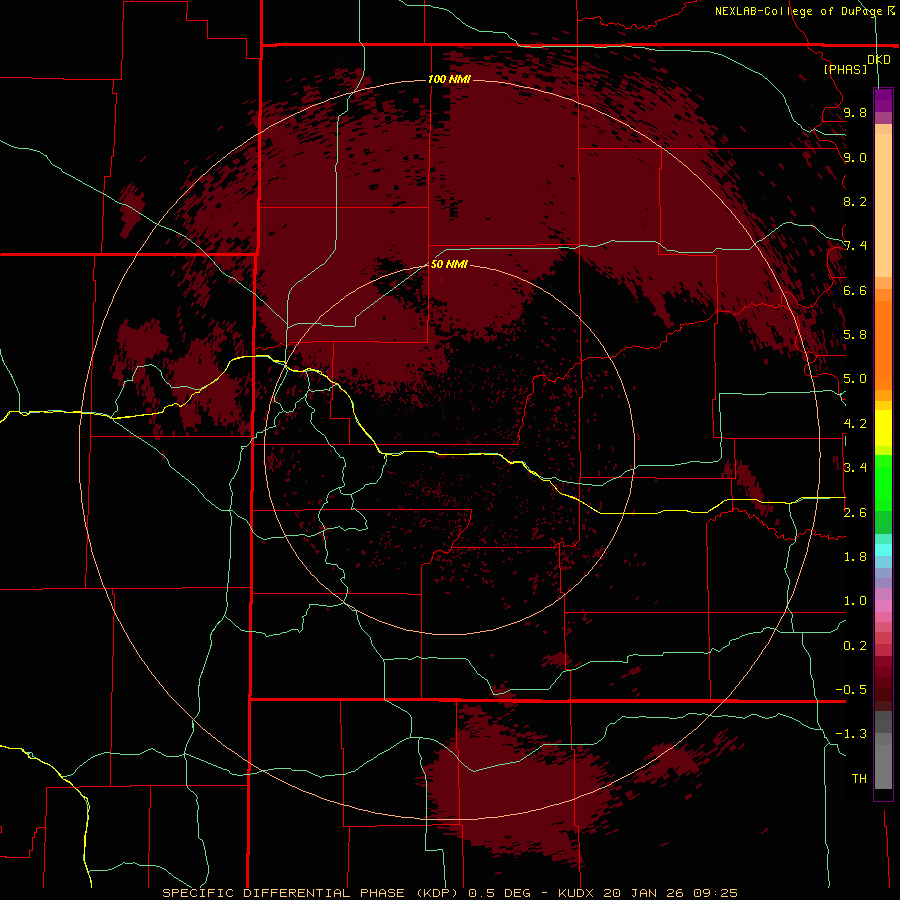Click the -1.3 scale value
Viewport: 900px width, 900px height.
click(x=851, y=734)
